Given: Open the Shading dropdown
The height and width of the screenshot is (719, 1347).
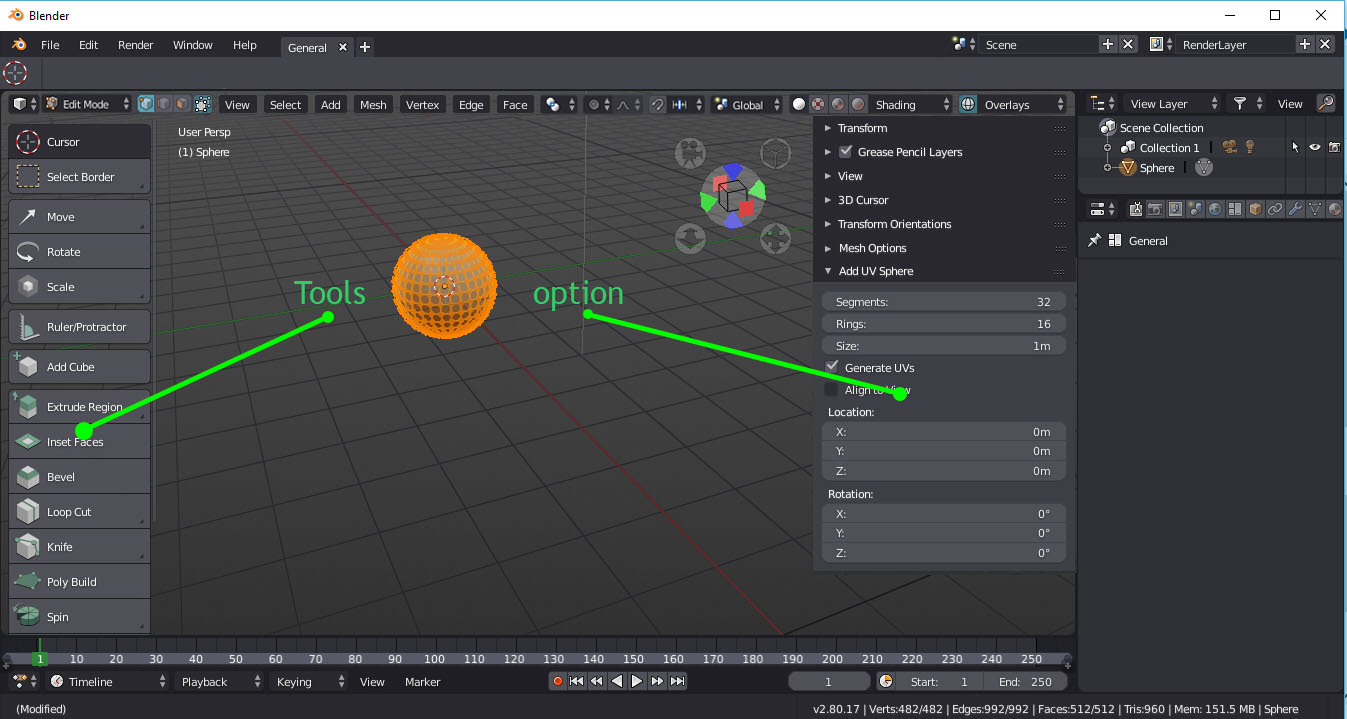Looking at the screenshot, I should click(x=910, y=104).
